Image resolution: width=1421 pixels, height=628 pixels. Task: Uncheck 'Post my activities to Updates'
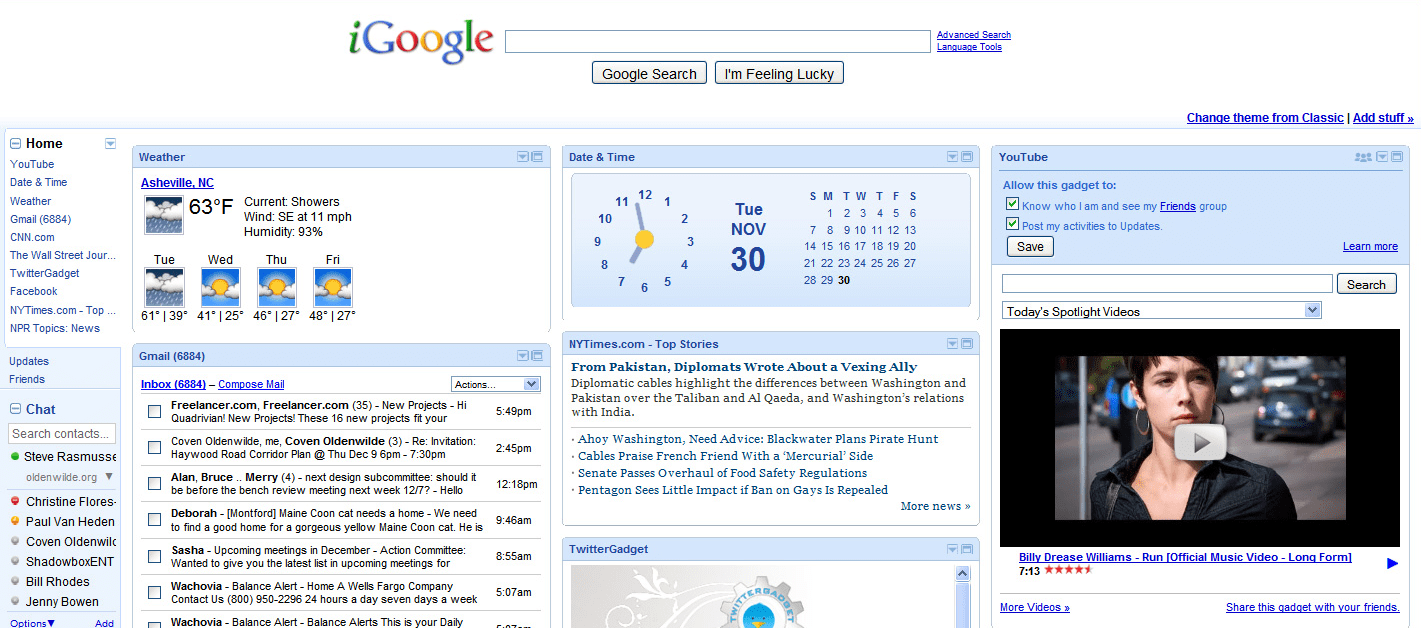(x=1013, y=224)
